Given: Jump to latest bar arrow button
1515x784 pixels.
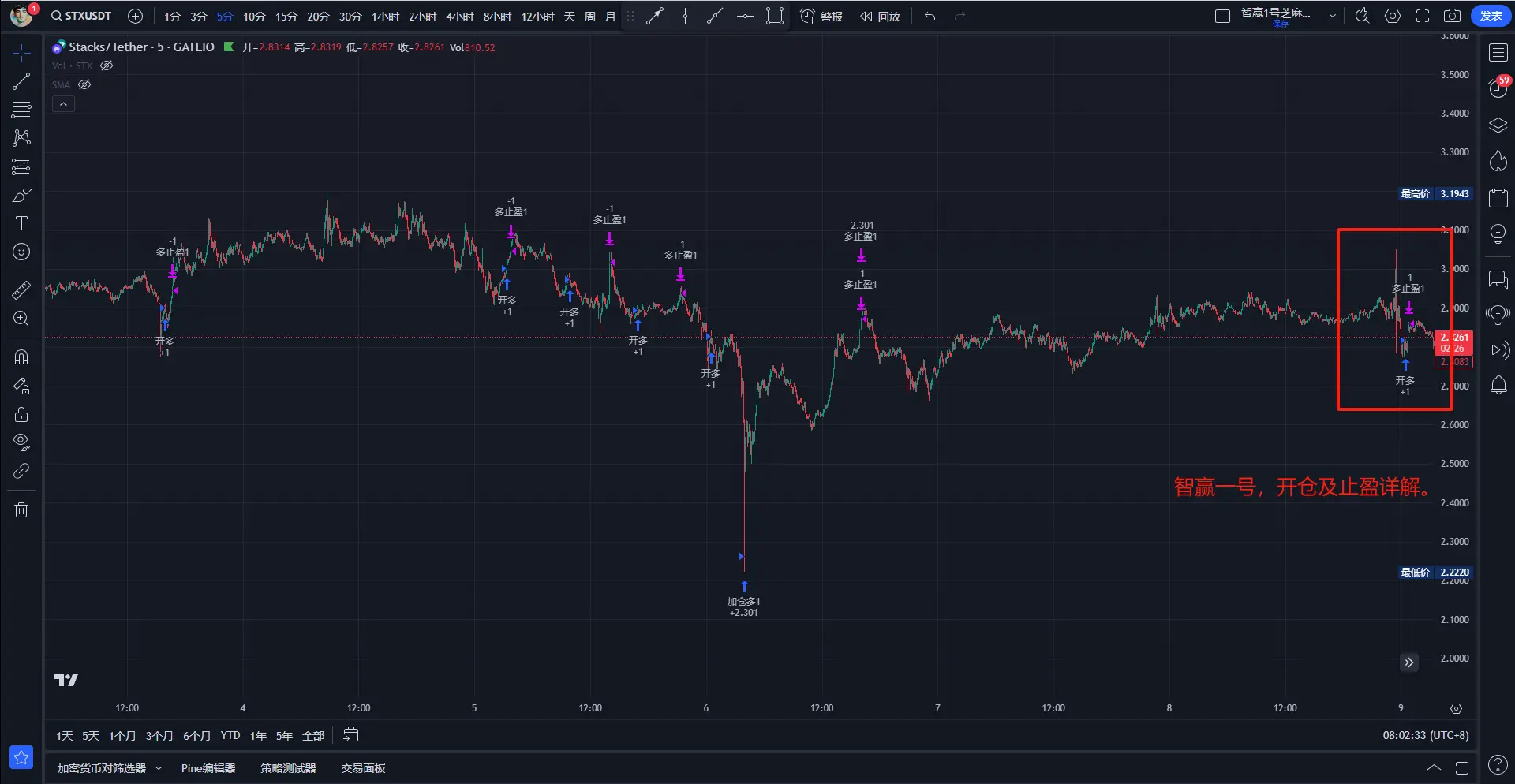Looking at the screenshot, I should pyautogui.click(x=1408, y=663).
